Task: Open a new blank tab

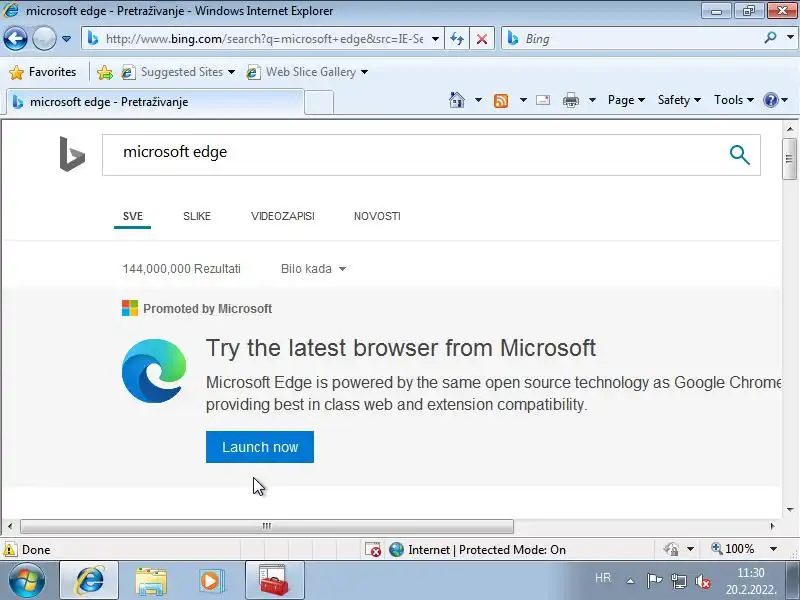Action: click(x=319, y=102)
